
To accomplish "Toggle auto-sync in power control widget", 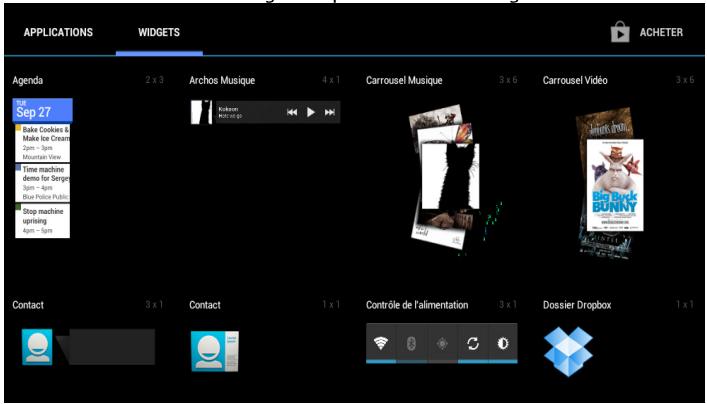I will 473,344.
